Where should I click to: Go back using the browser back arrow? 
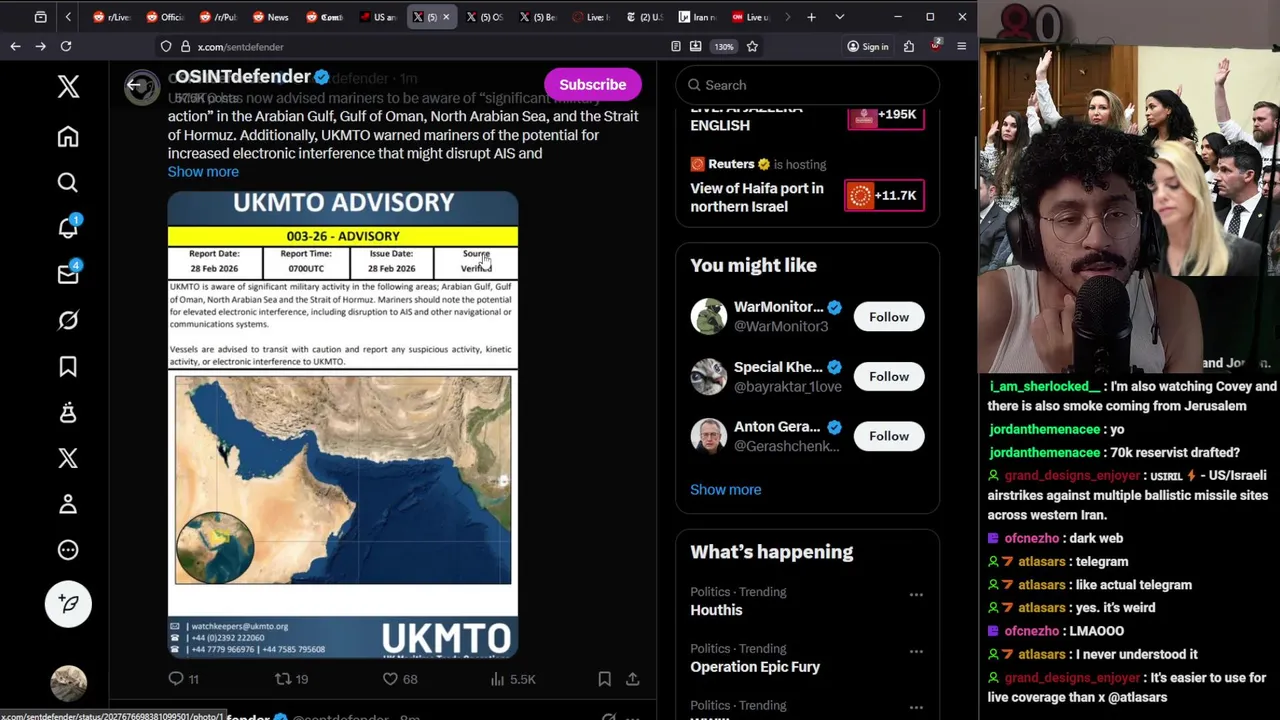pyautogui.click(x=15, y=46)
